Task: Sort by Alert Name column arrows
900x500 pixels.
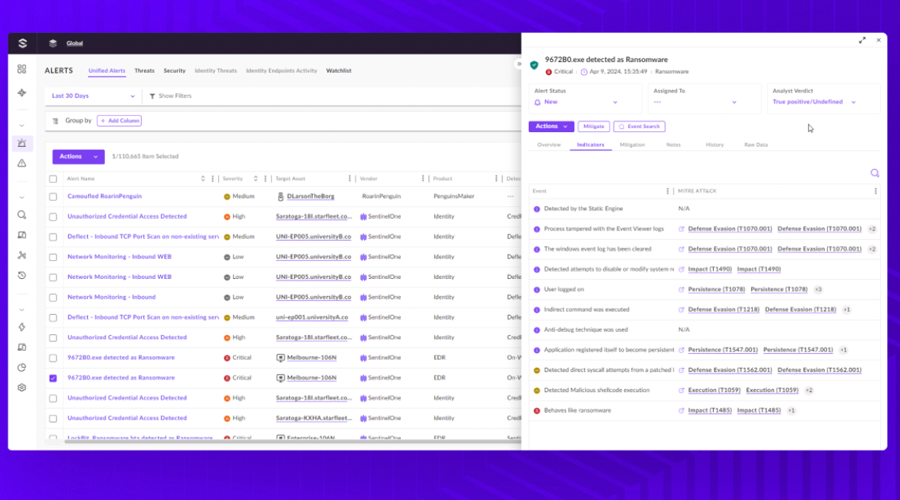Action: pyautogui.click(x=203, y=179)
